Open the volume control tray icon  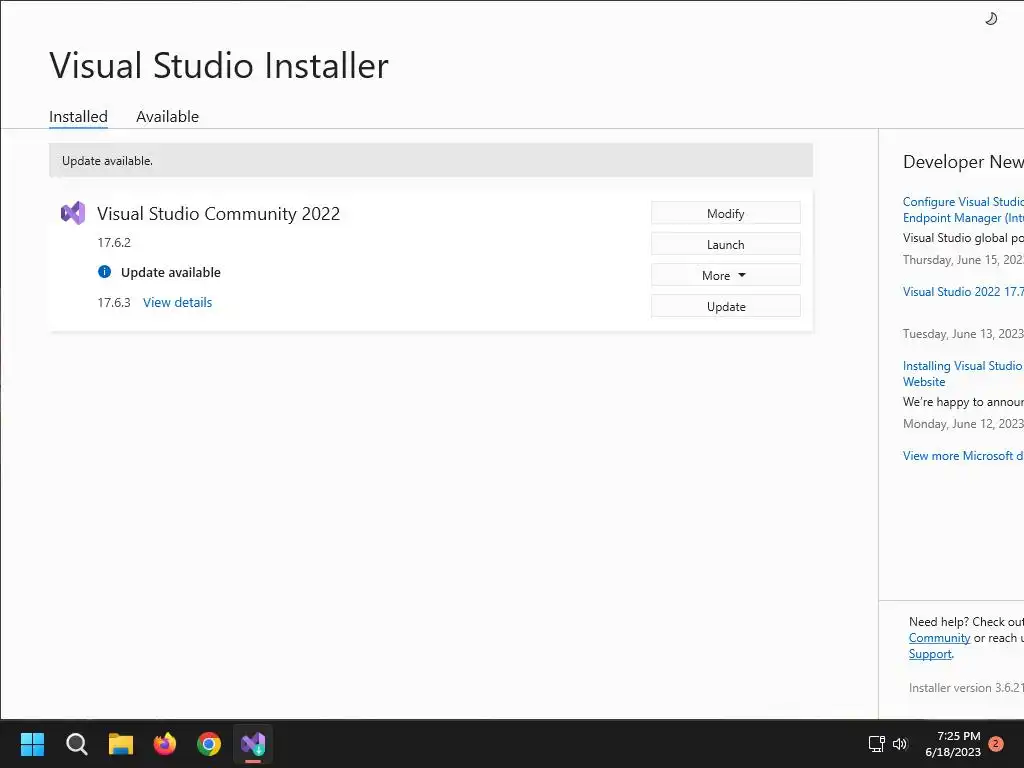tap(900, 744)
